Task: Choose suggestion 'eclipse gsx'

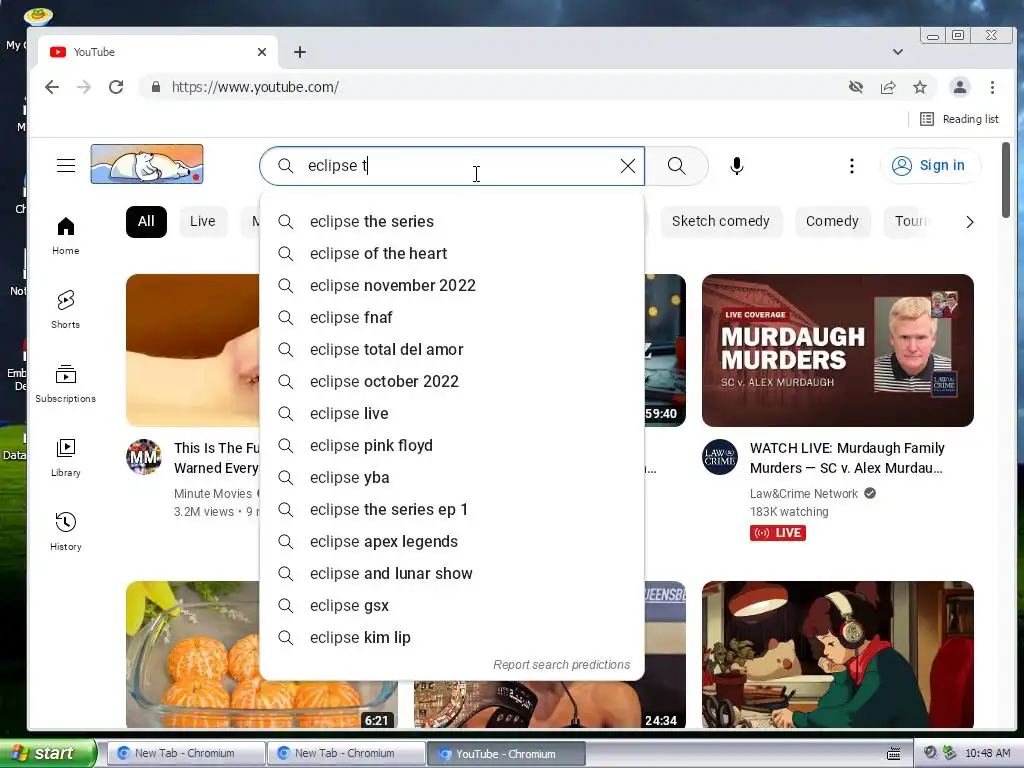Action: [x=452, y=605]
